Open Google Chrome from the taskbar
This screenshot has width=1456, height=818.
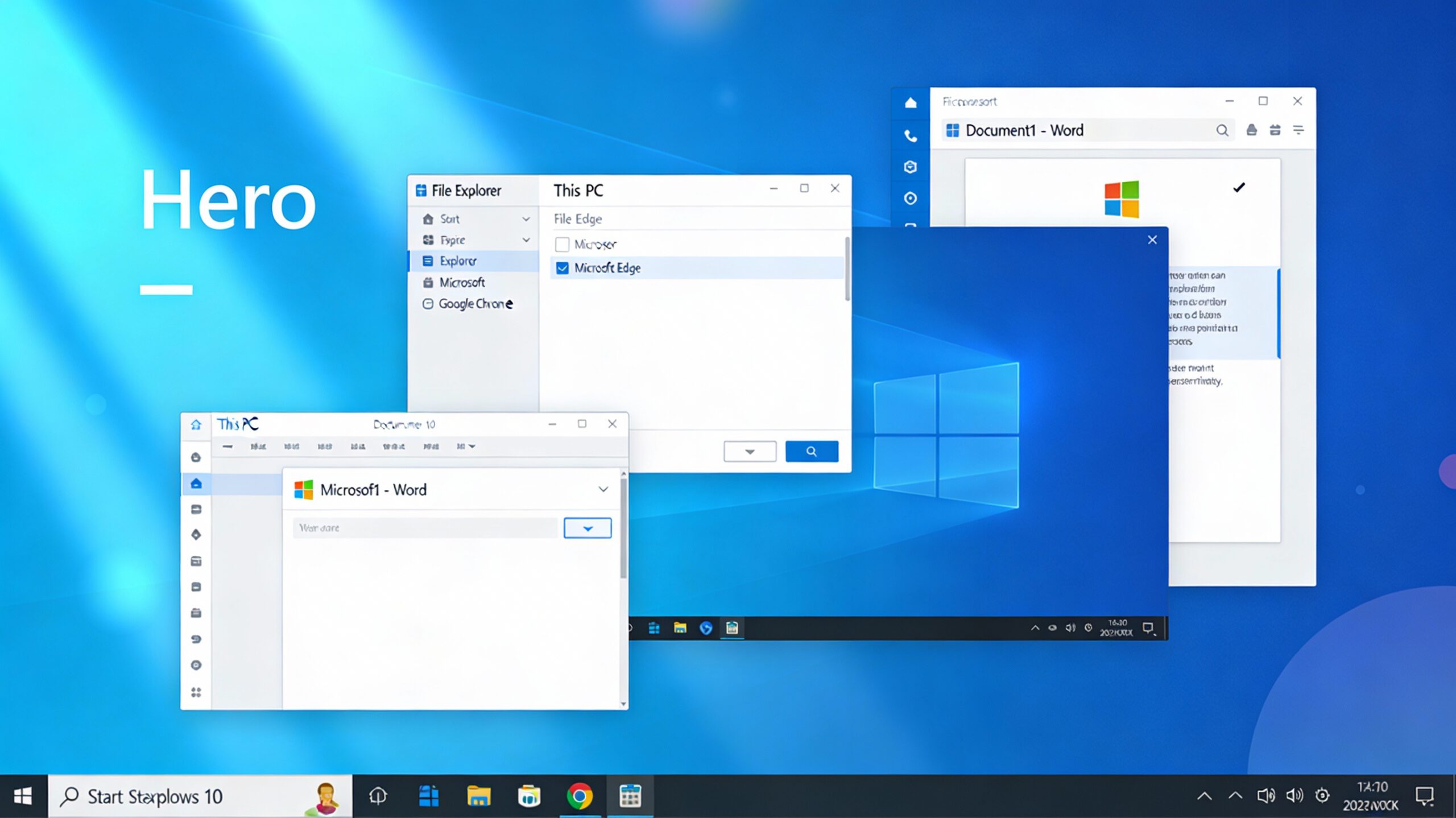[579, 796]
